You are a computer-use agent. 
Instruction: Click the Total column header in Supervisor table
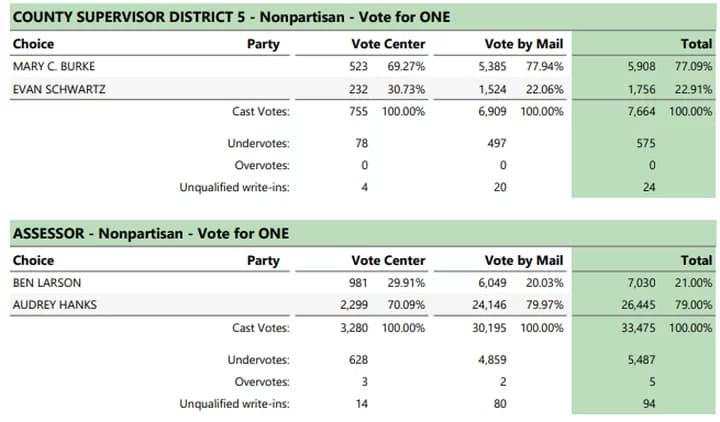pos(696,44)
